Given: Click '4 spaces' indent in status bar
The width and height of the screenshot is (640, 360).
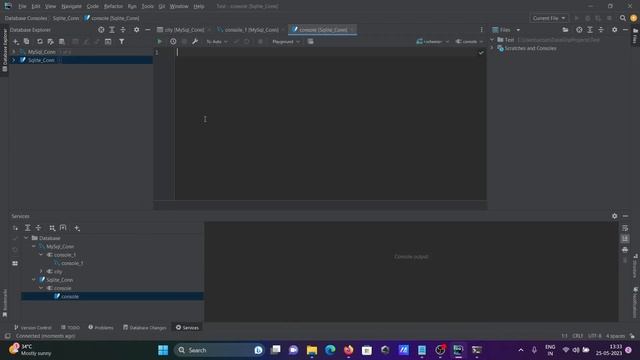Looking at the screenshot, I should click(x=615, y=336).
